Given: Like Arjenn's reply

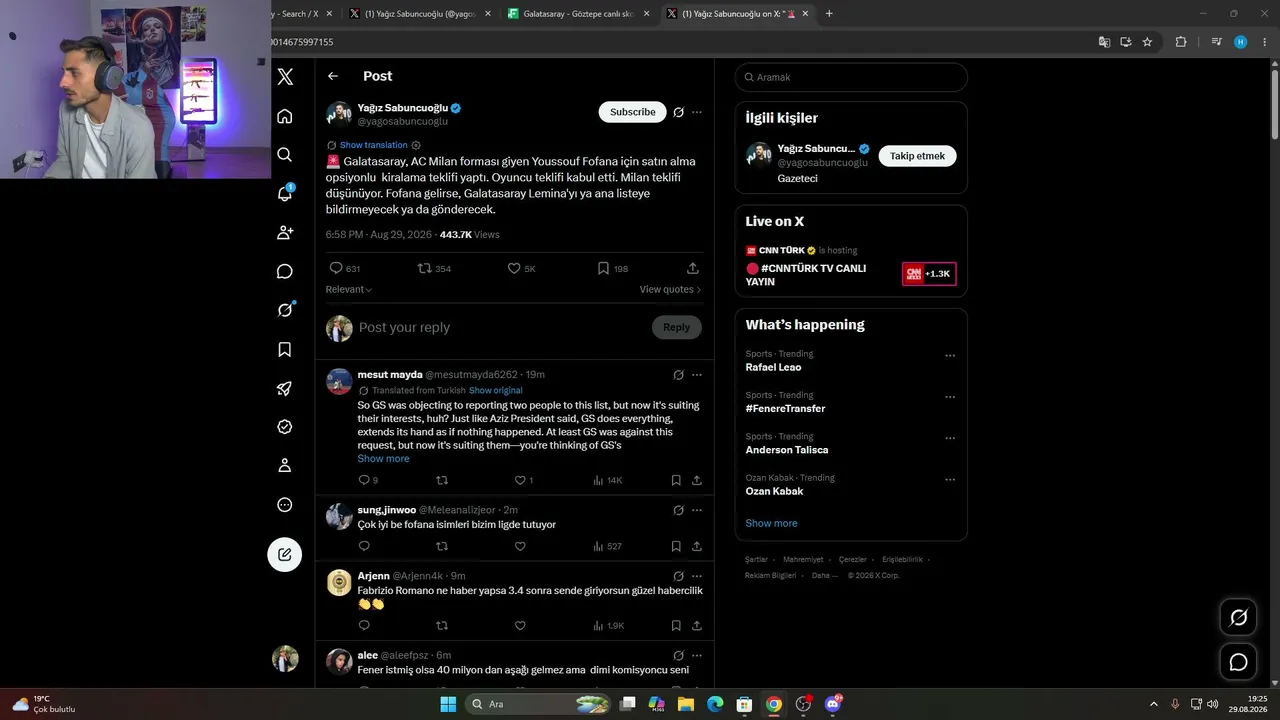Looking at the screenshot, I should click(x=520, y=625).
